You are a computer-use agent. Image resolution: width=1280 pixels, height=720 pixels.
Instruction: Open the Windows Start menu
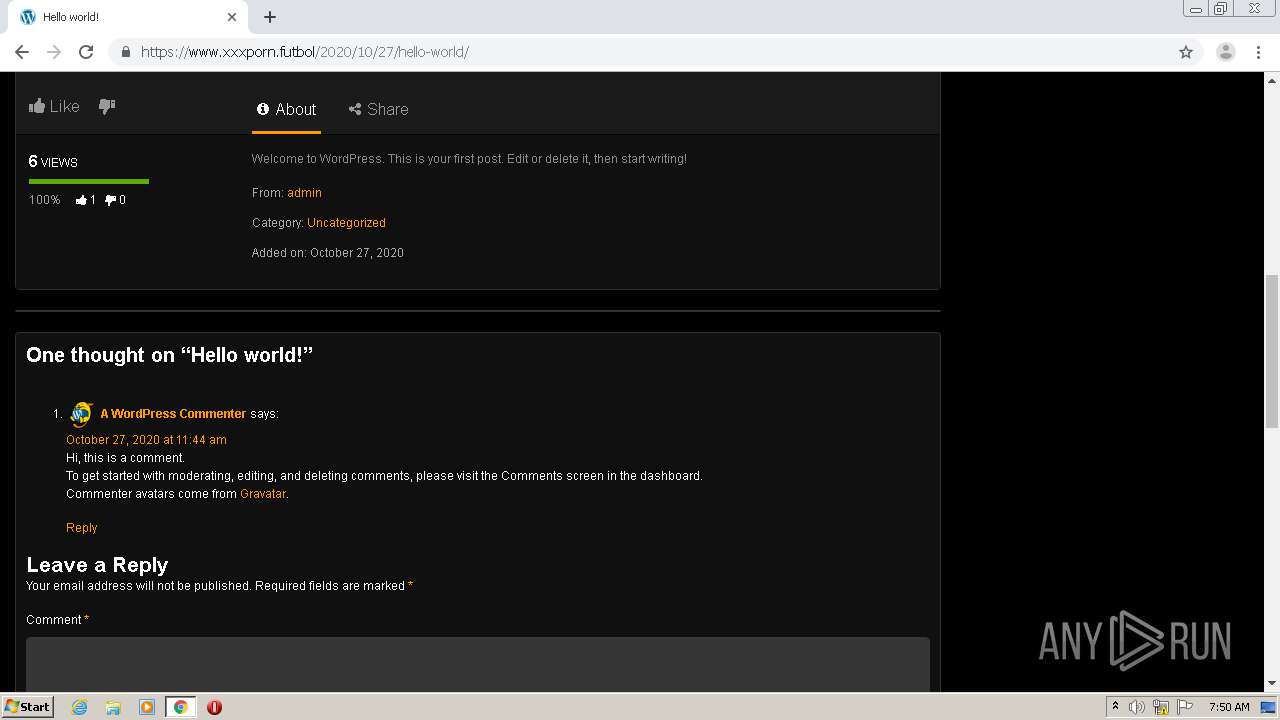(x=27, y=707)
